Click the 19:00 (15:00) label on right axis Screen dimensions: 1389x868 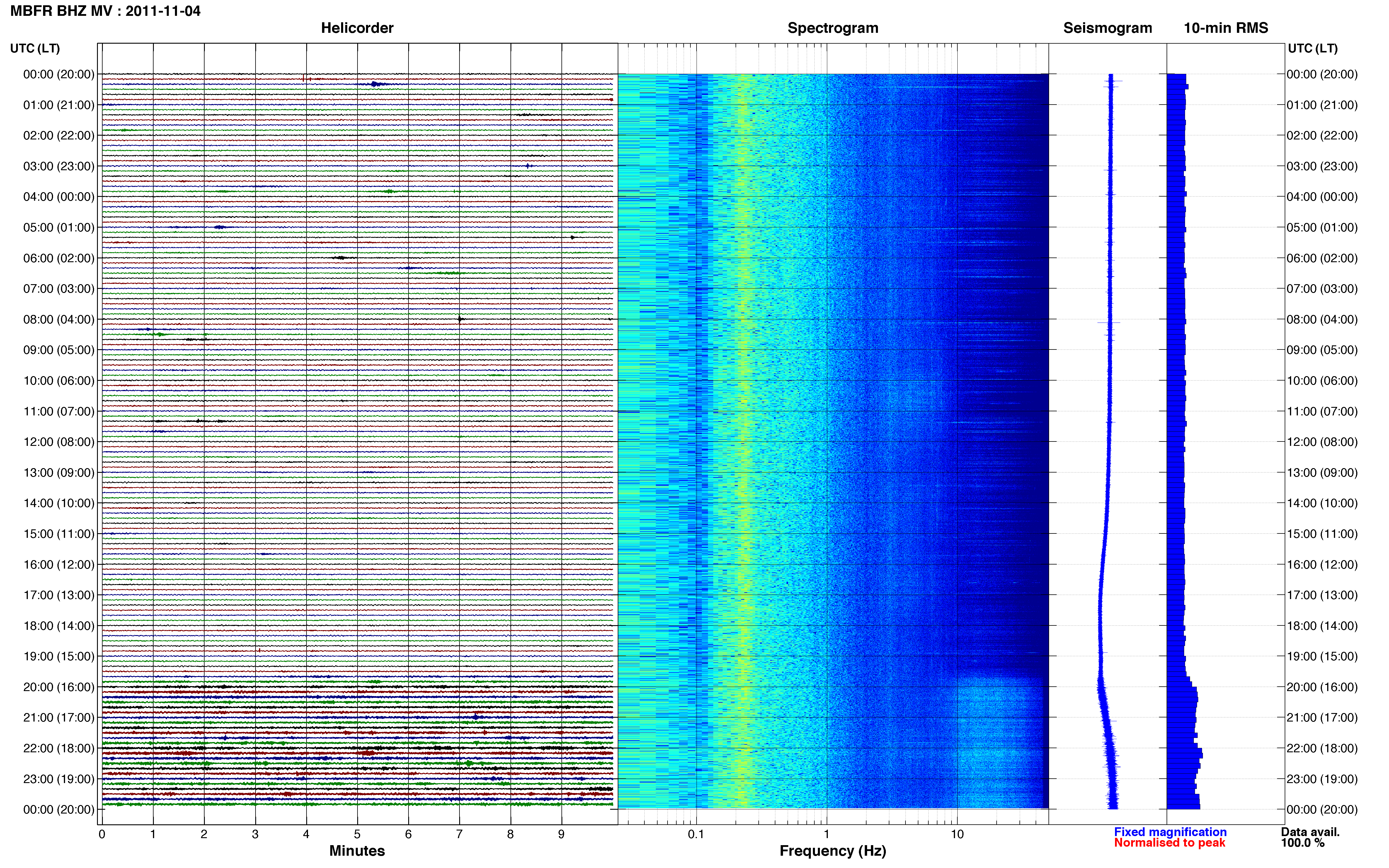(x=1322, y=656)
